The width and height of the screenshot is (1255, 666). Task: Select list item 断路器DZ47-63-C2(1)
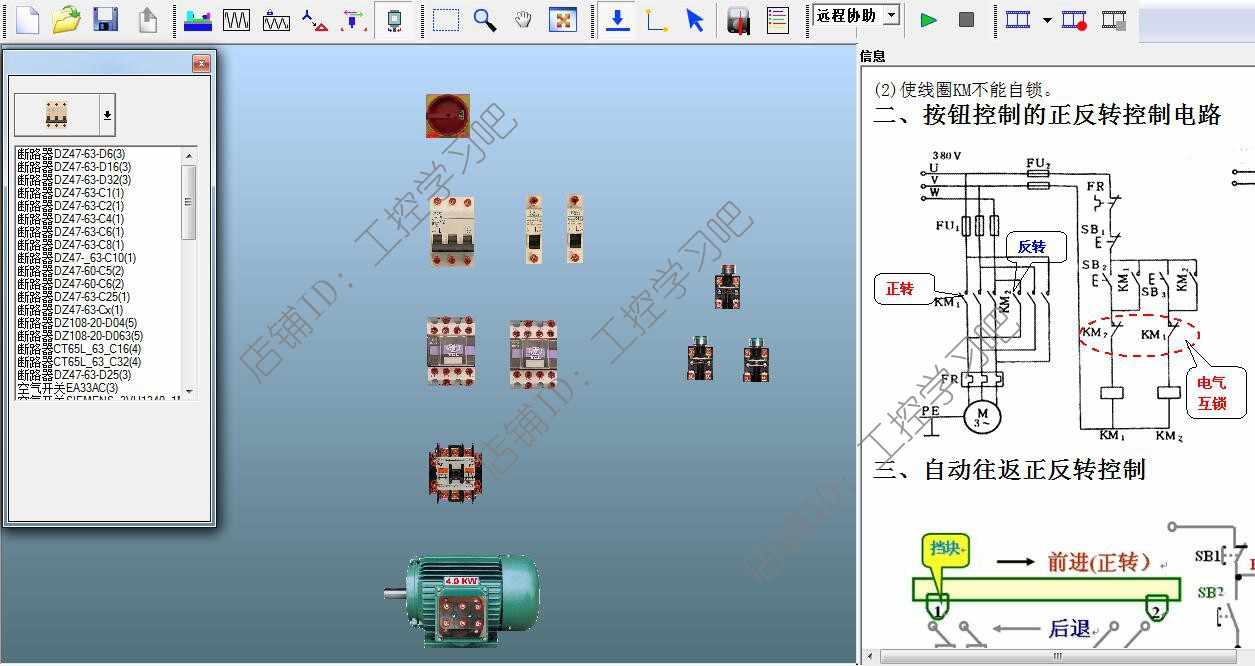point(71,205)
